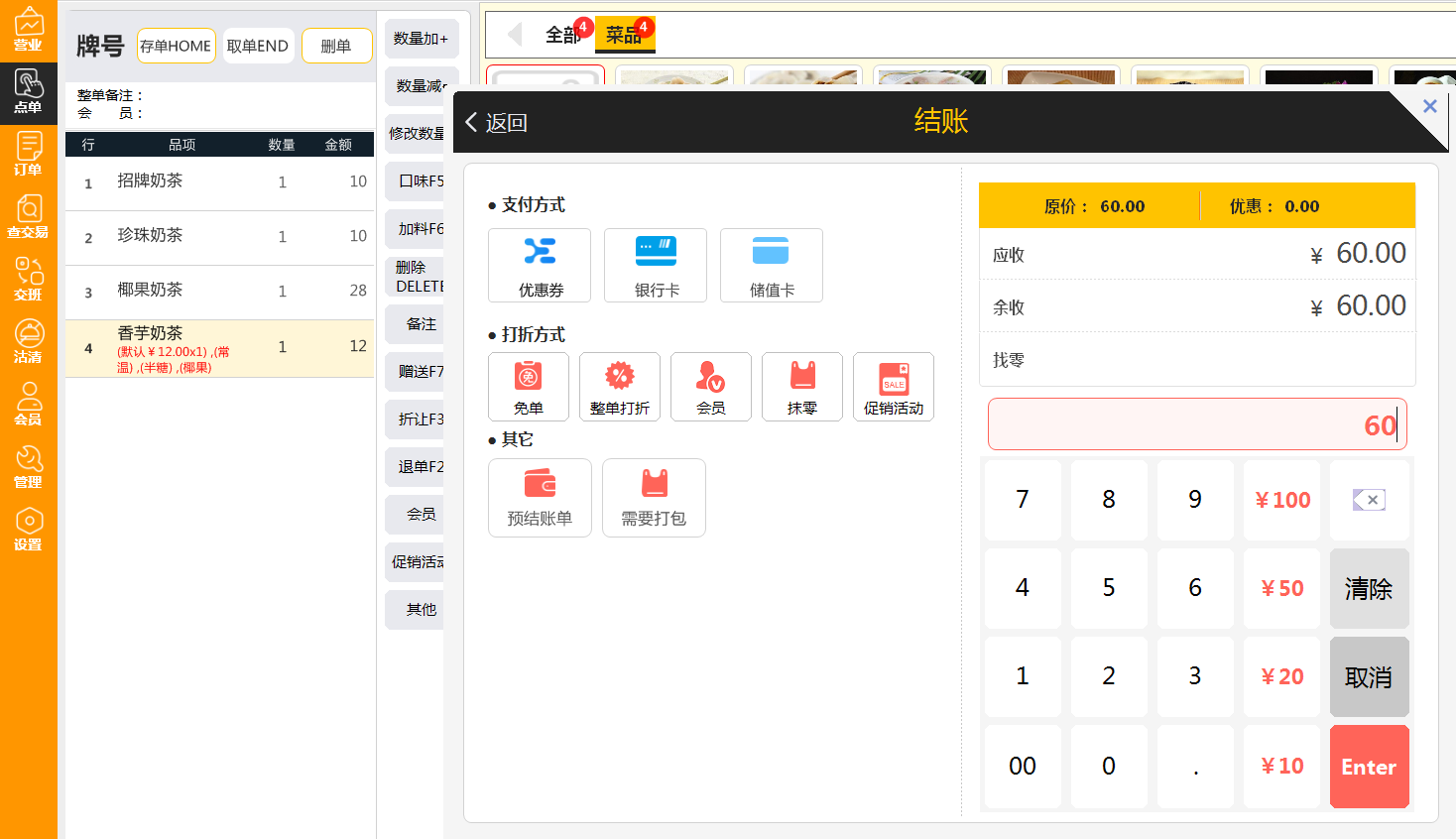
Task: Select the 优惠券 payment method icon
Action: (540, 265)
